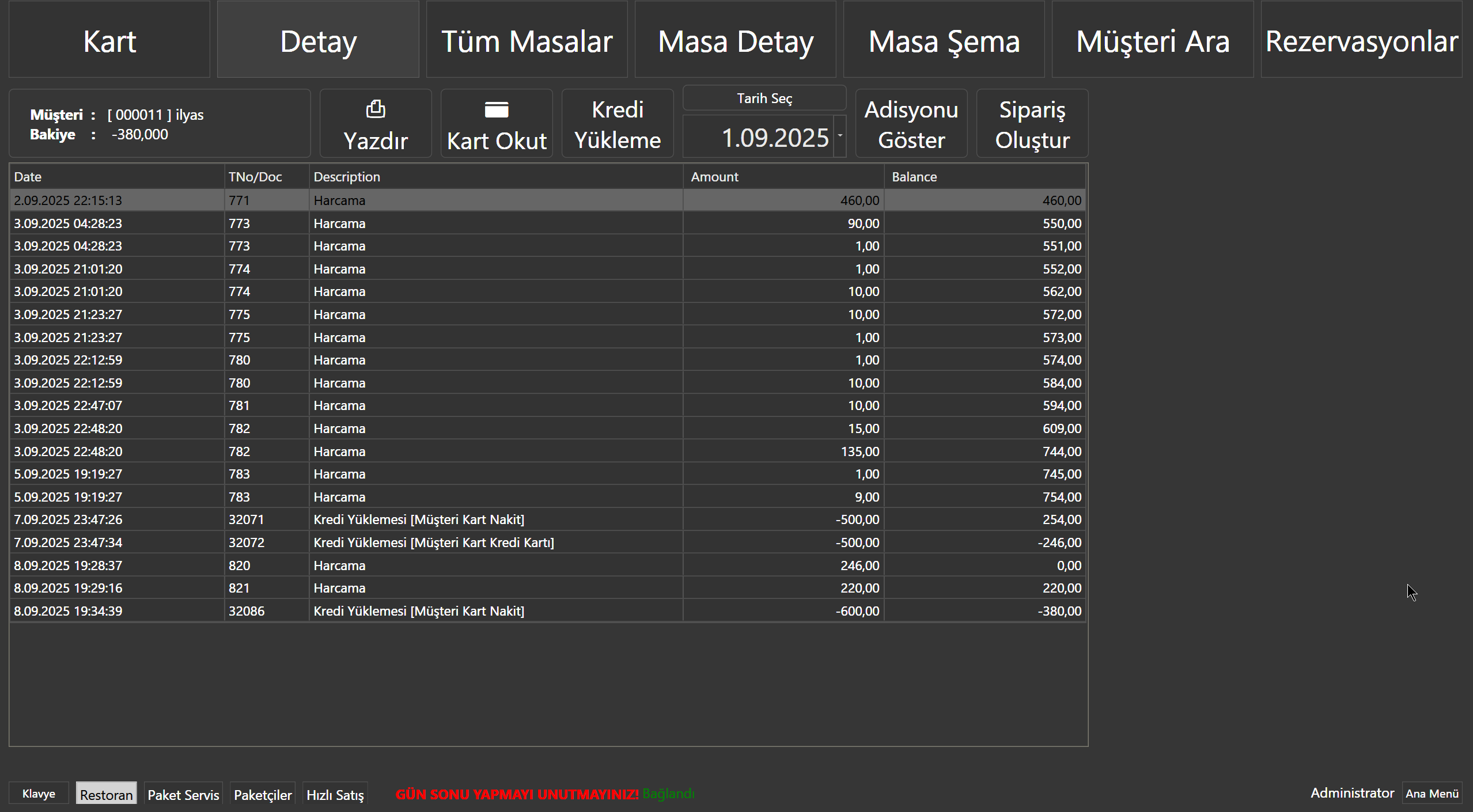
Task: Select the transaction row with TNo 32086
Action: pyautogui.click(x=547, y=611)
